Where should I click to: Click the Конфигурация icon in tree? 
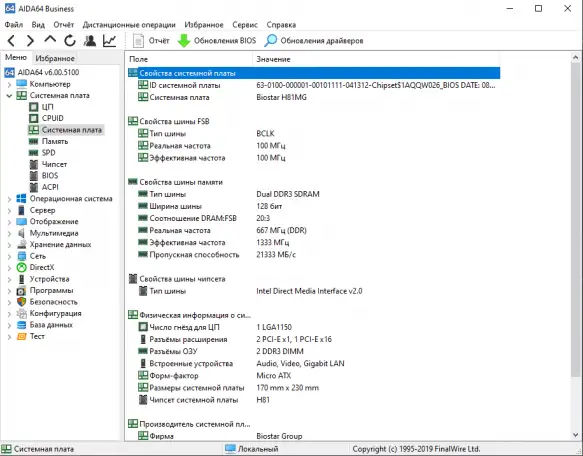(22, 314)
